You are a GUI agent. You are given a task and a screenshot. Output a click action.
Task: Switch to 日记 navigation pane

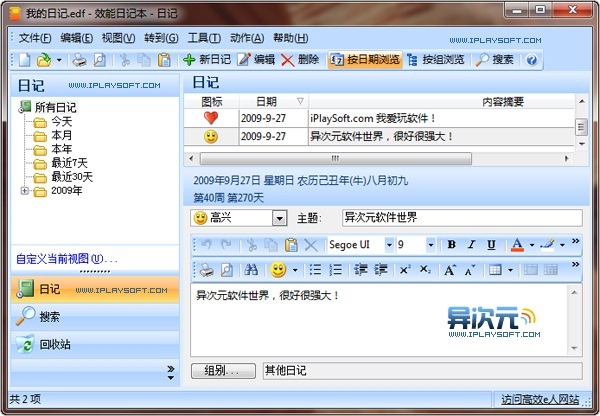[95, 290]
